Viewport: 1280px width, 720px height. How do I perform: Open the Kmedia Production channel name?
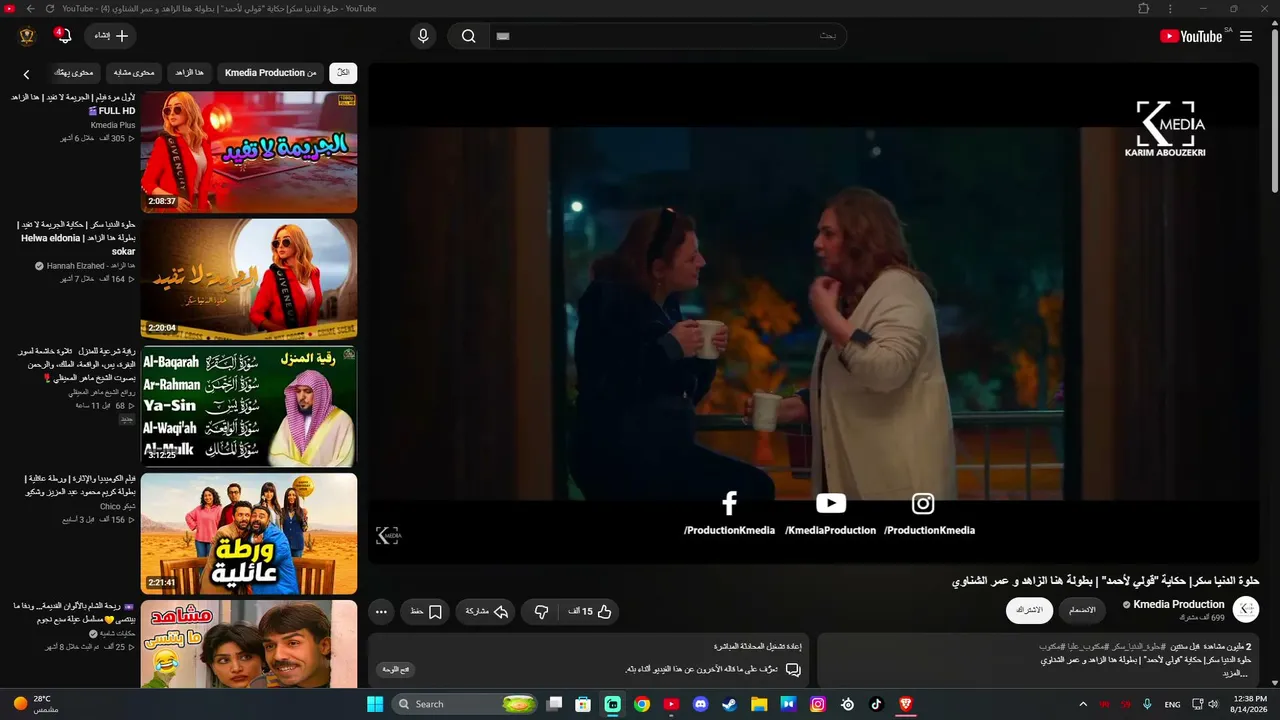[x=1179, y=604]
